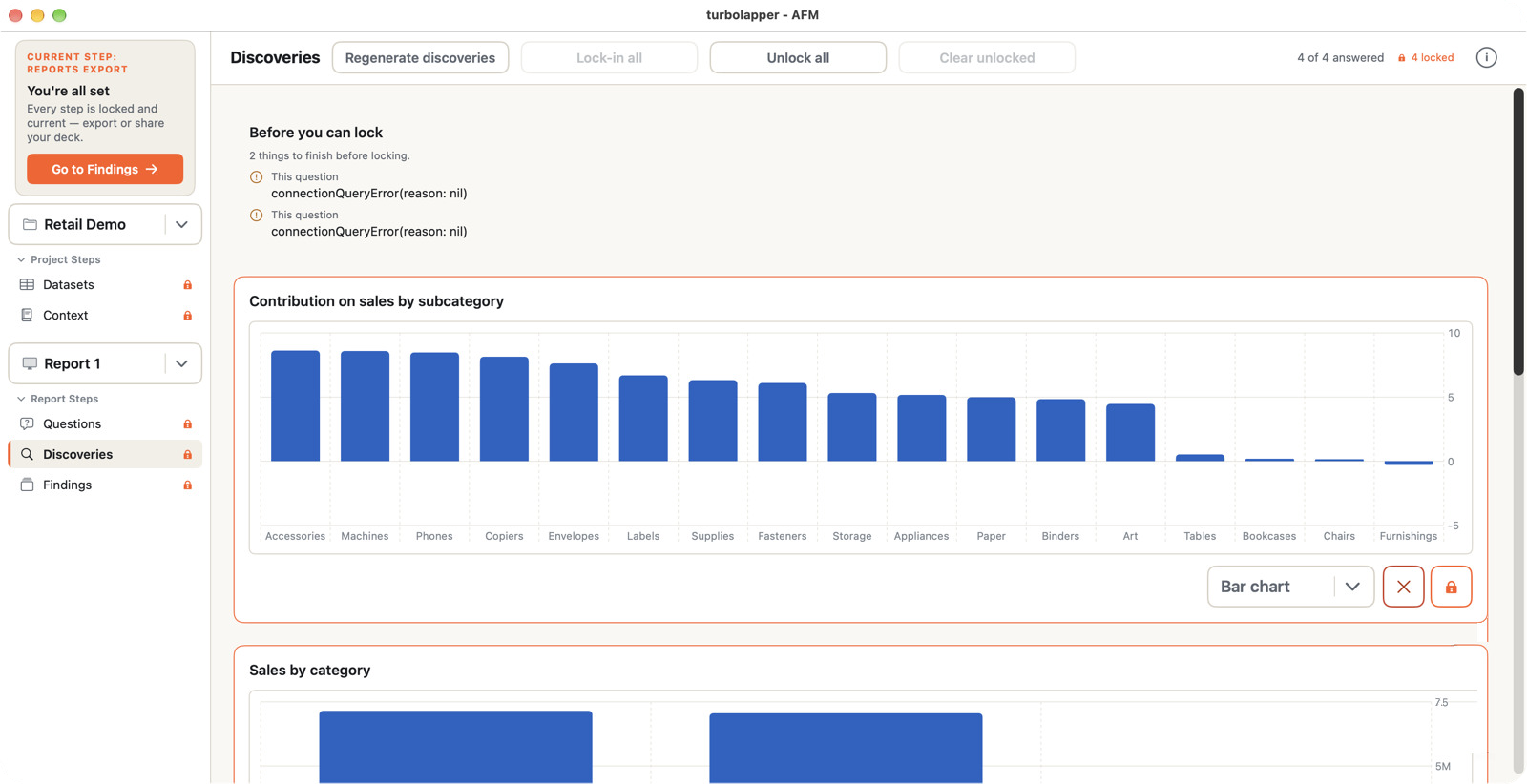Viewport: 1527px width, 784px height.
Task: Click the vertical scrollbar on right edge
Action: [x=1517, y=232]
